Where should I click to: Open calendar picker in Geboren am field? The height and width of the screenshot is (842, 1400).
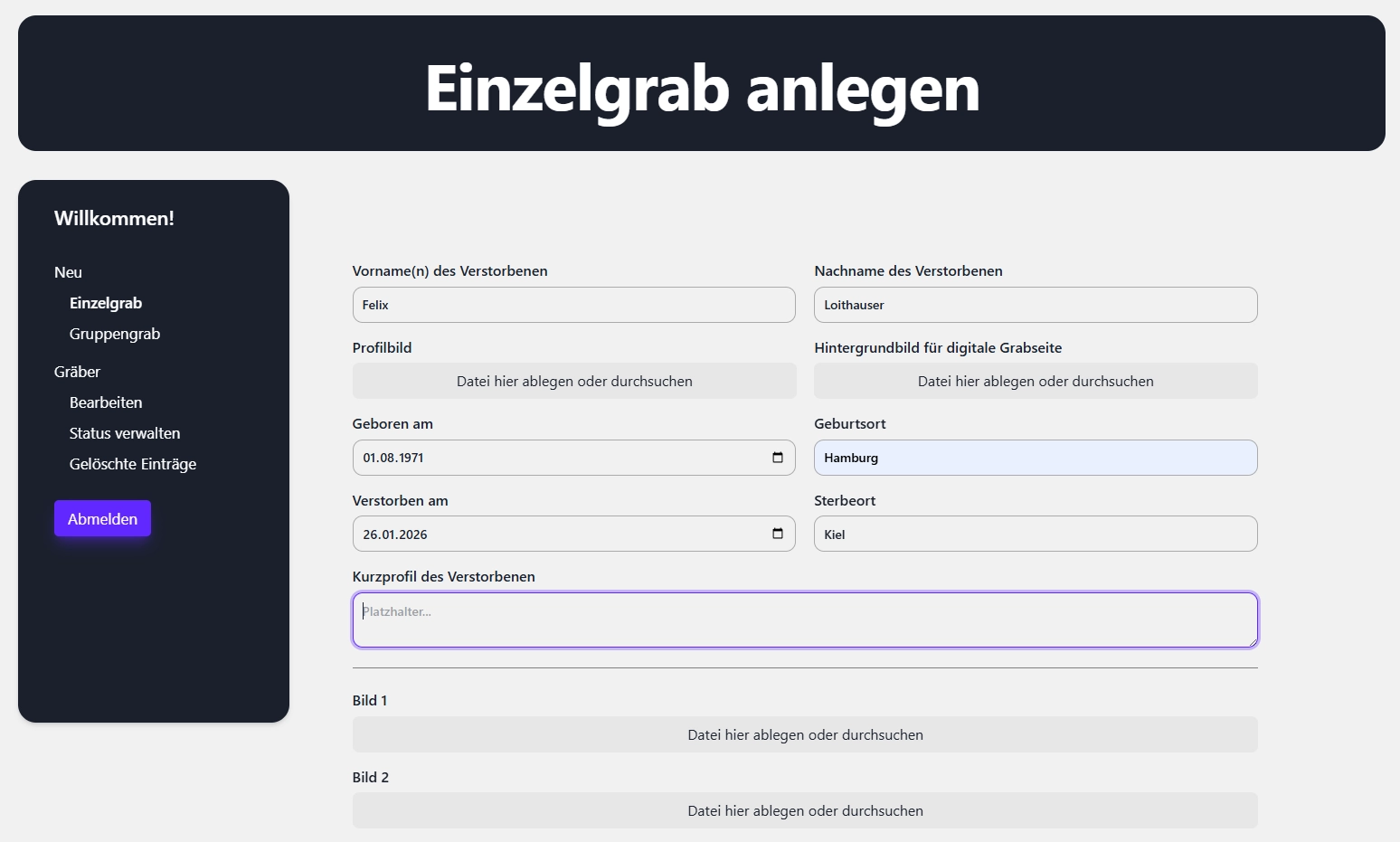(x=778, y=458)
